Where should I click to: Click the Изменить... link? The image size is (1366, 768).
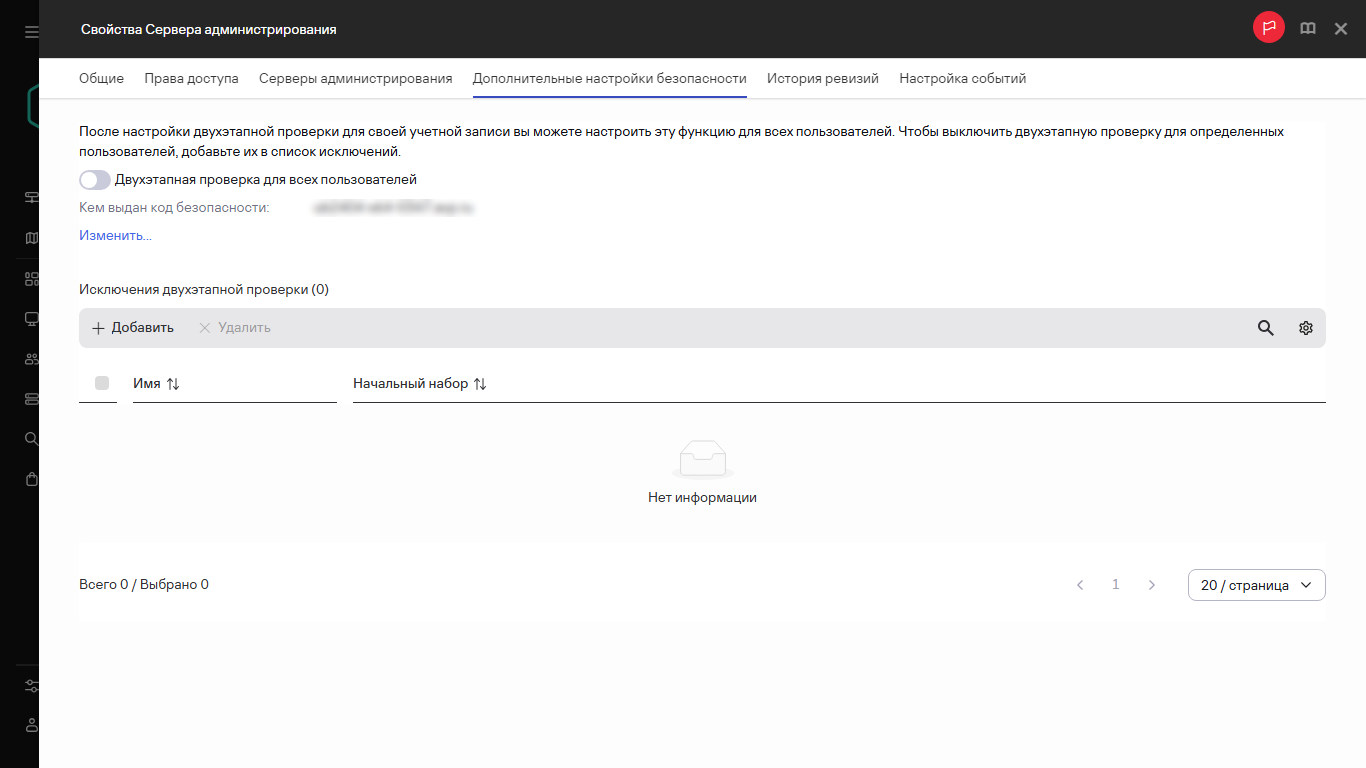point(115,236)
